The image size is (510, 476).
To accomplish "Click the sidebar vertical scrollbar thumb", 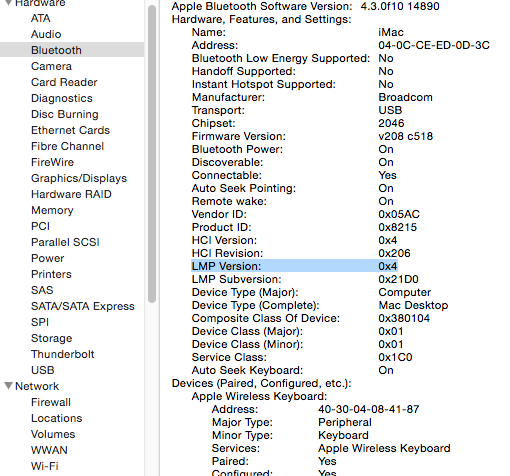I will coord(152,153).
